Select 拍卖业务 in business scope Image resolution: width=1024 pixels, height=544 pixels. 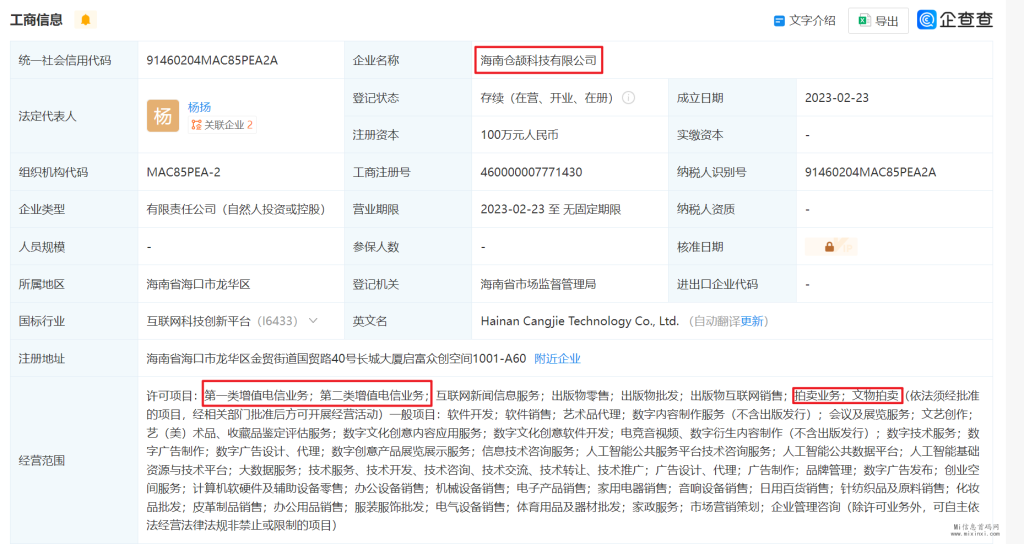click(x=818, y=396)
